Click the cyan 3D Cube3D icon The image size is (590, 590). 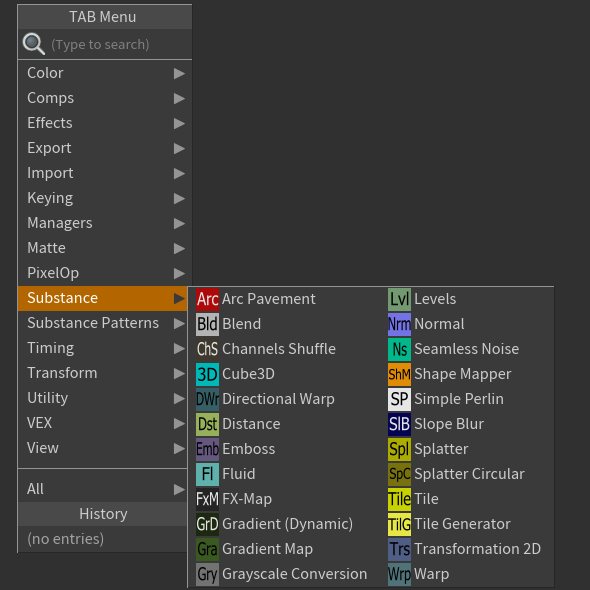tap(207, 374)
